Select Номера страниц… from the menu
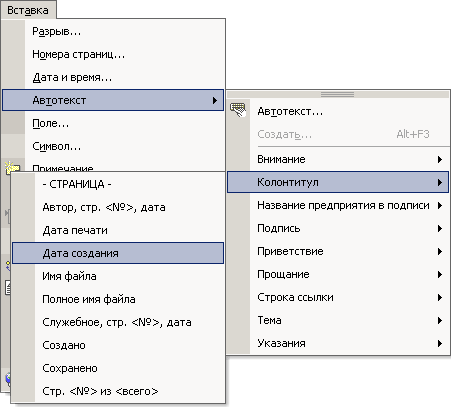The image size is (453, 407). pos(113,54)
